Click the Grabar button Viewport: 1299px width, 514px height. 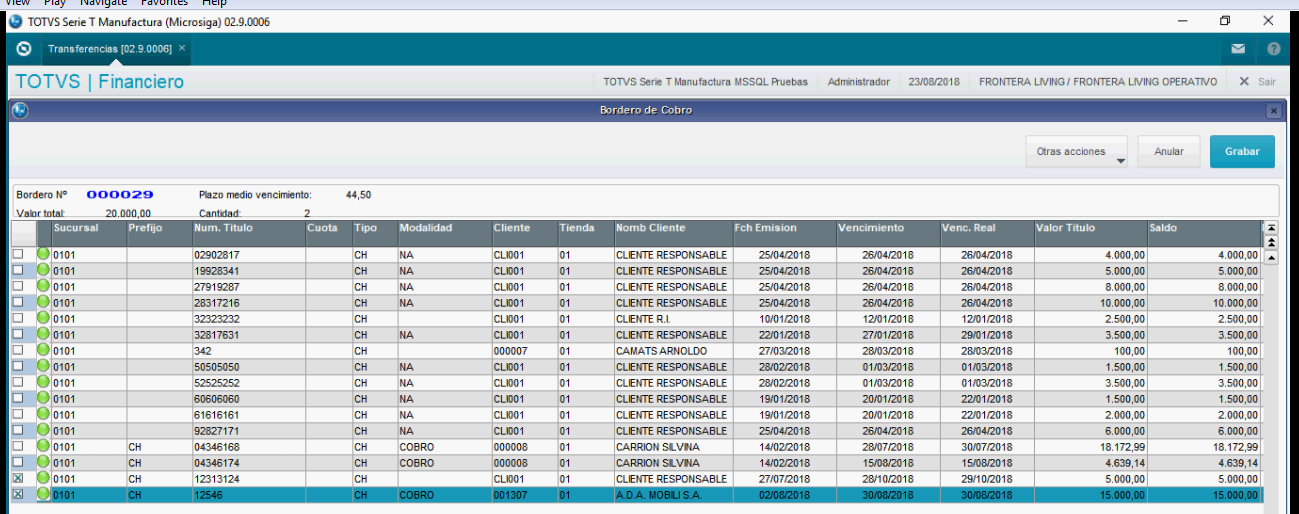coord(1242,152)
